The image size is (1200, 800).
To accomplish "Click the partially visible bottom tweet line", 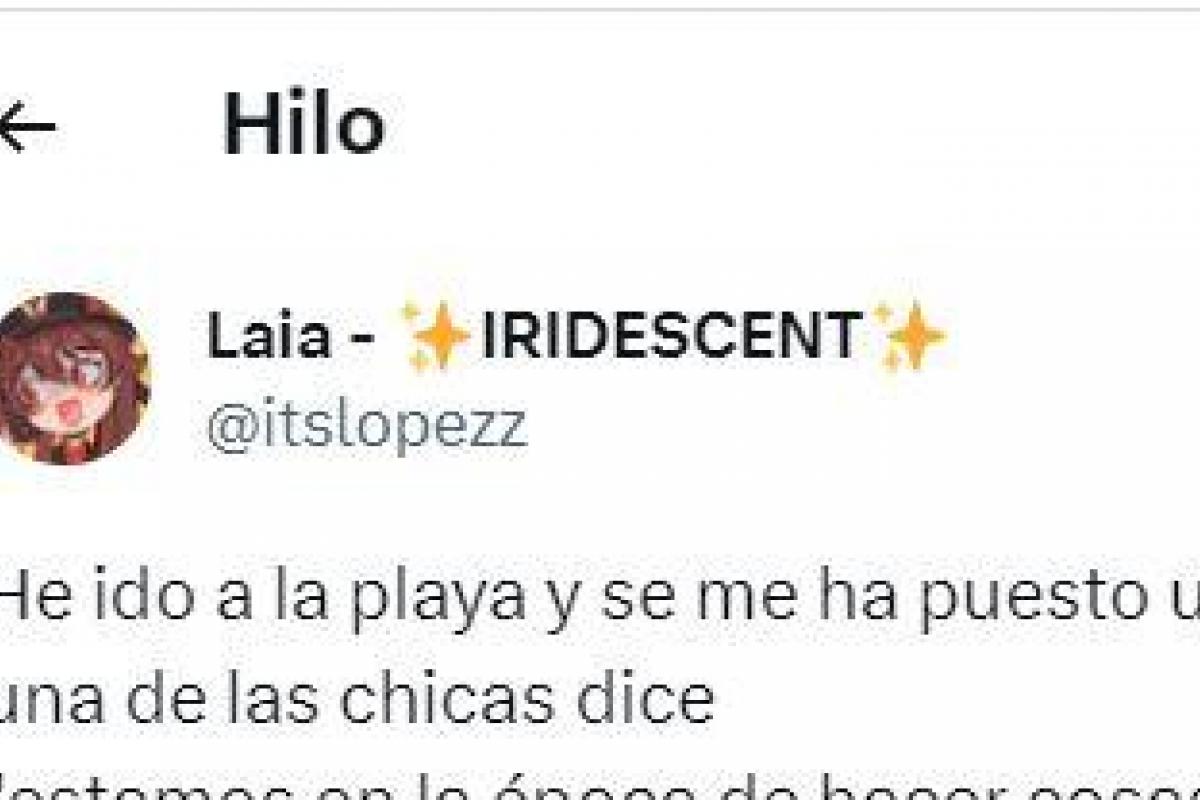I will tap(600, 785).
